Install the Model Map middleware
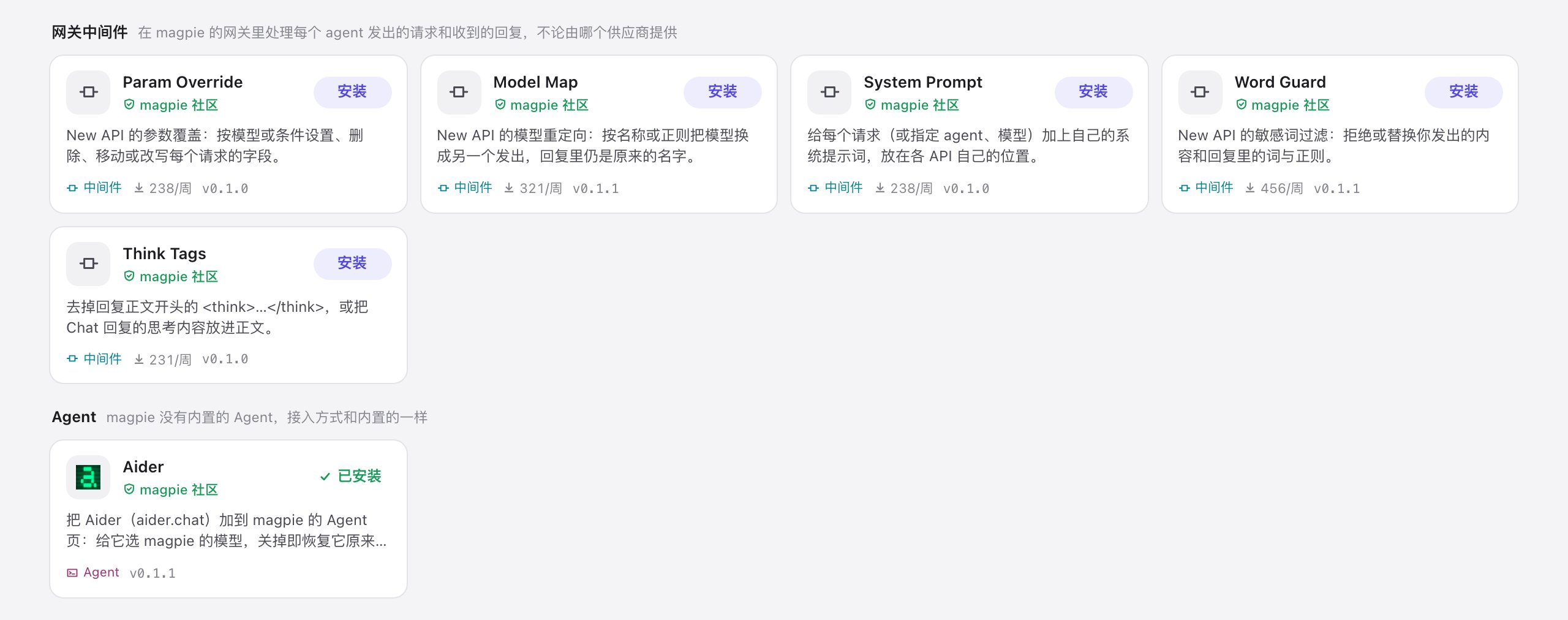The image size is (1568, 620). click(723, 92)
